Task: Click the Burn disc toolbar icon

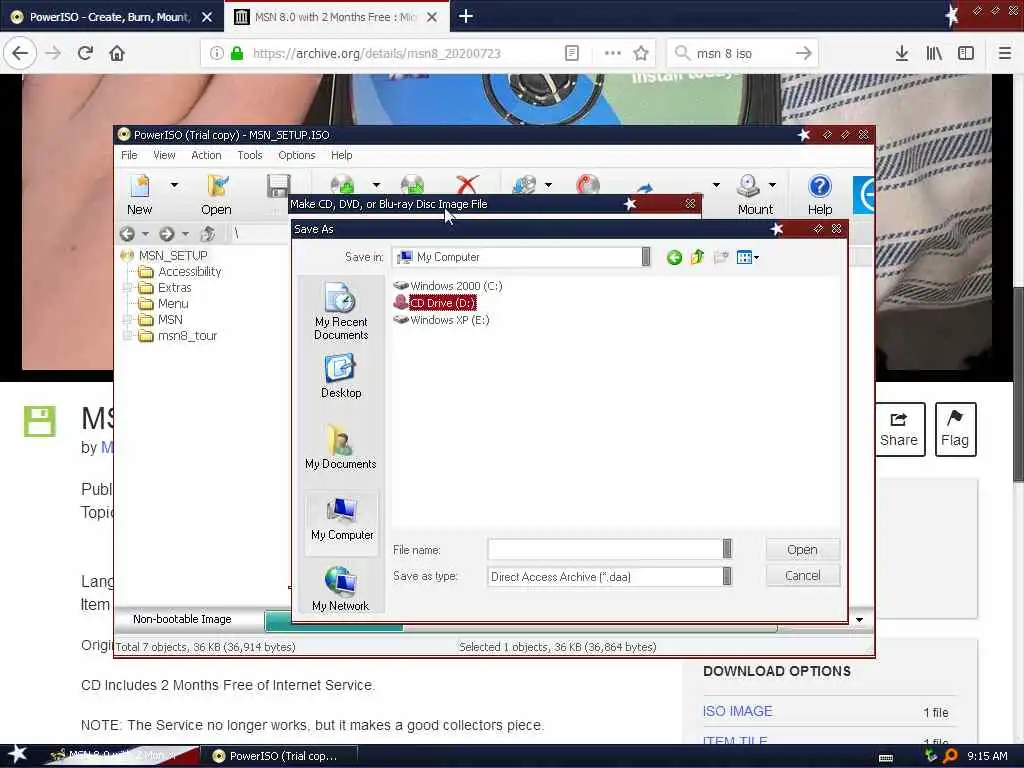Action: 588,185
